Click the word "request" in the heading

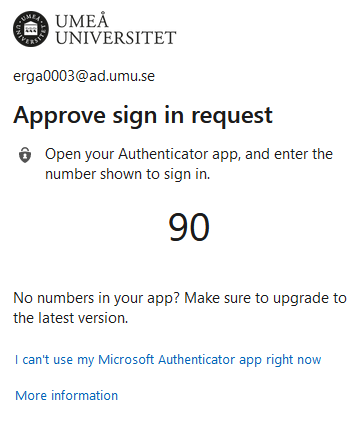232,116
